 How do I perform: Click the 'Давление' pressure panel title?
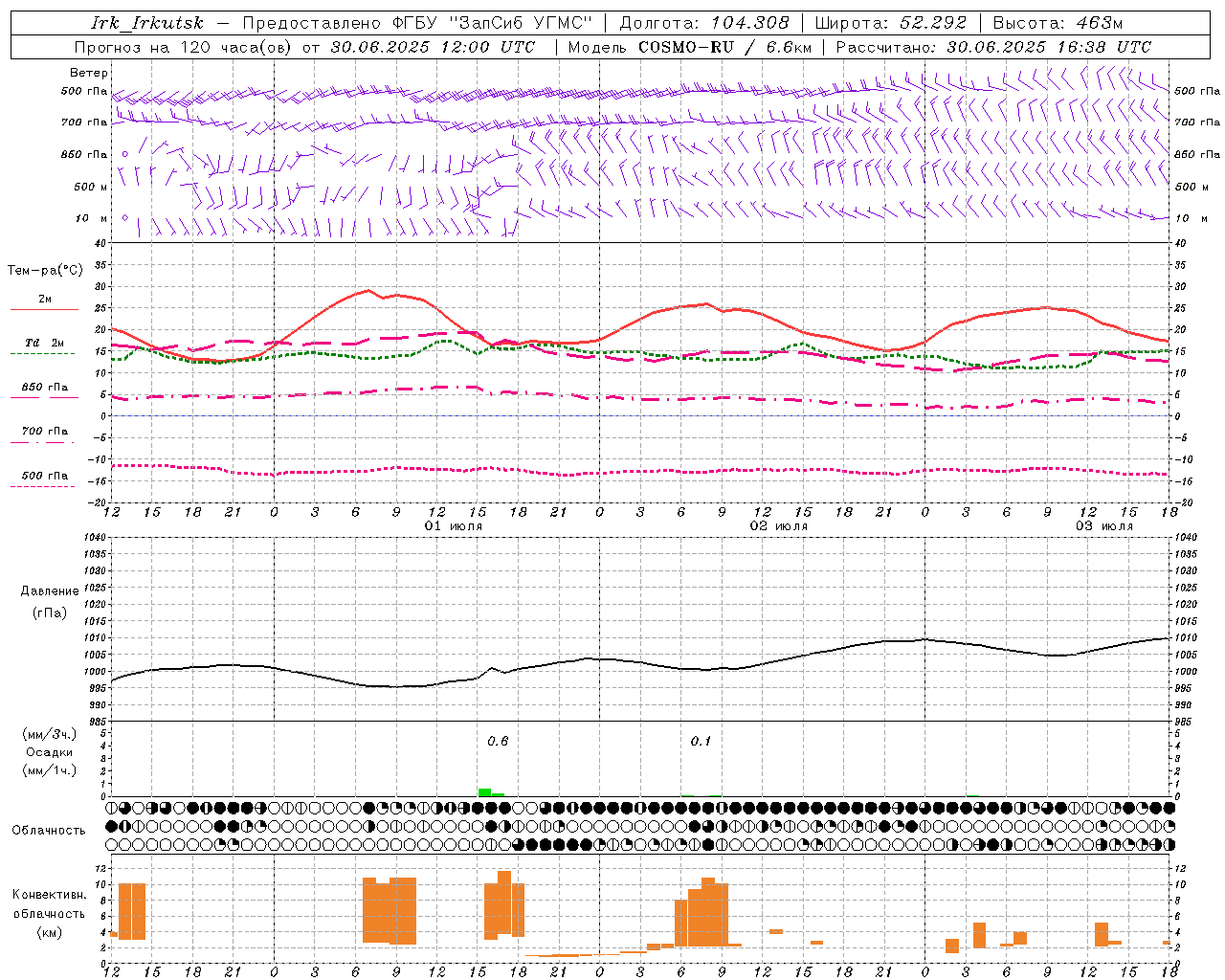click(50, 590)
